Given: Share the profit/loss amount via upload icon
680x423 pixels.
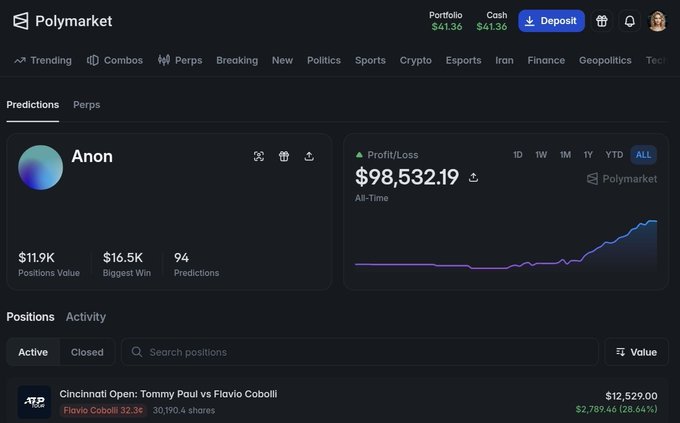Looking at the screenshot, I should click(x=474, y=177).
